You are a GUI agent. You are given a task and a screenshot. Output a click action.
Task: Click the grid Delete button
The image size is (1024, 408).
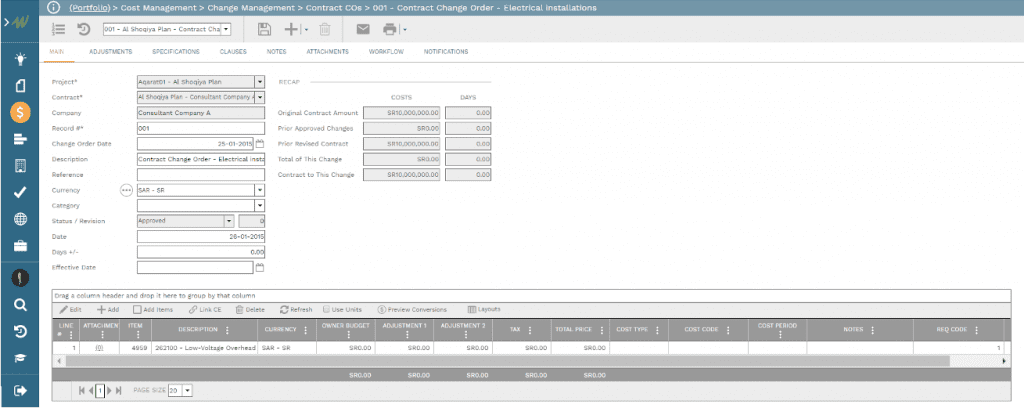pyautogui.click(x=251, y=309)
